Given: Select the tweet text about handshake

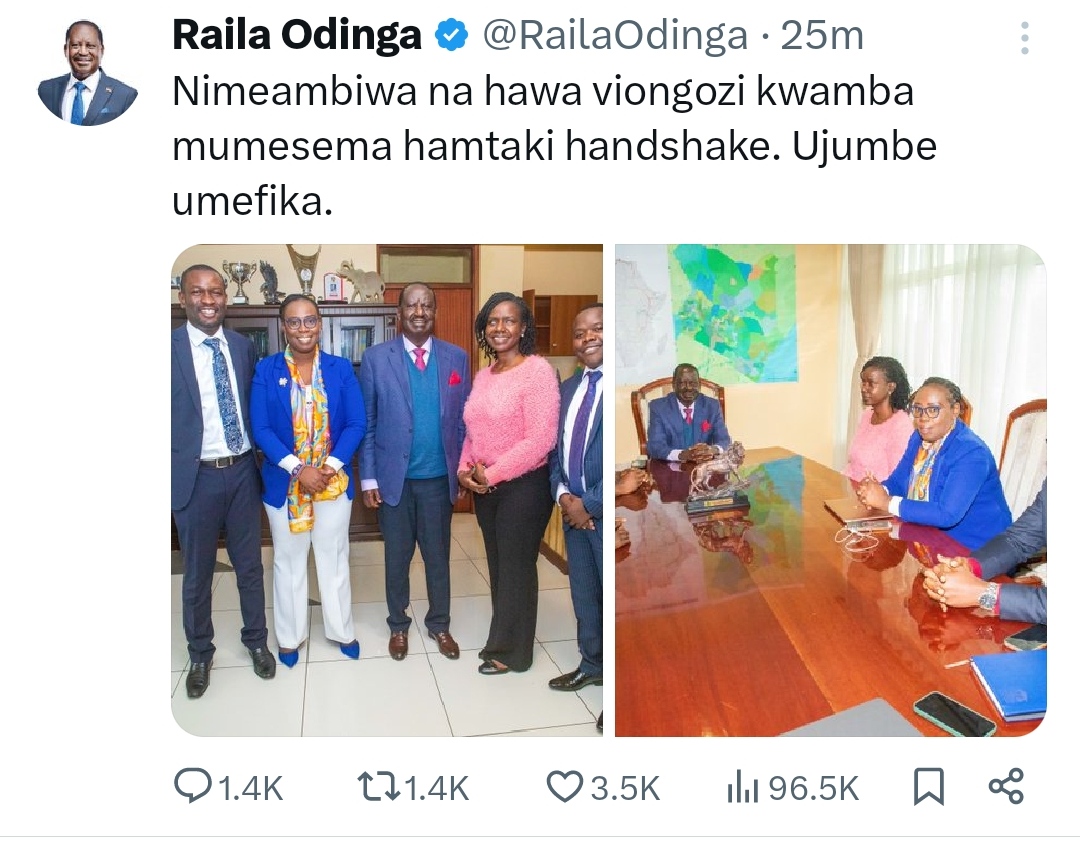Looking at the screenshot, I should click(554, 147).
